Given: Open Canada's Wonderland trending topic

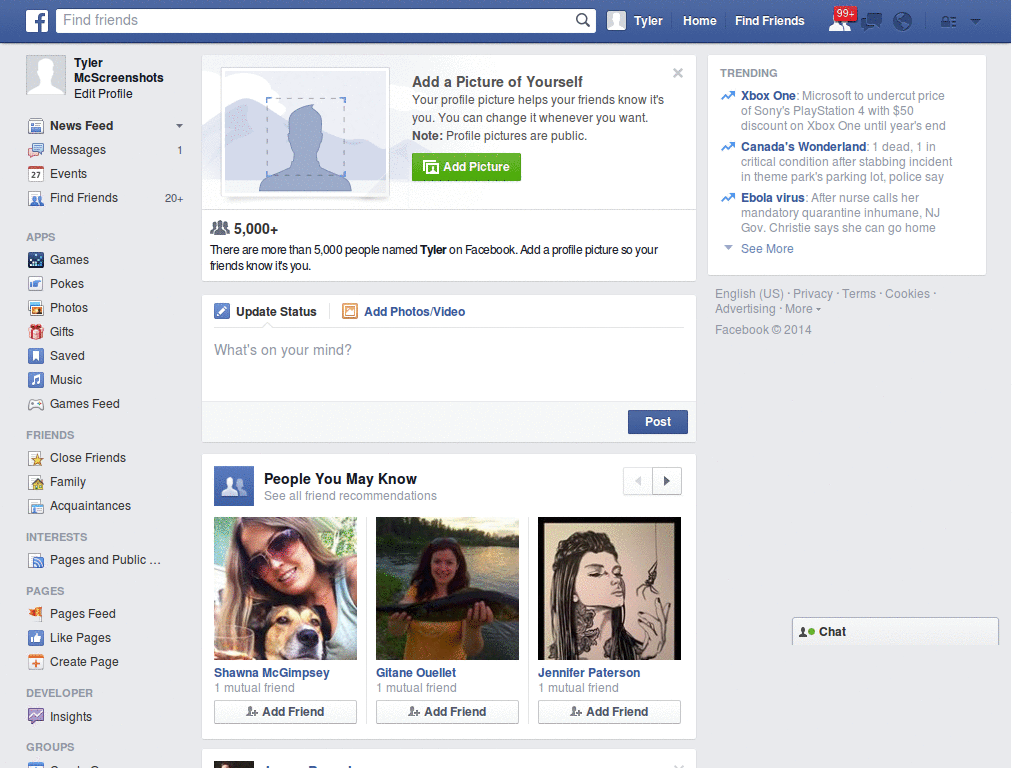Looking at the screenshot, I should click(x=803, y=147).
